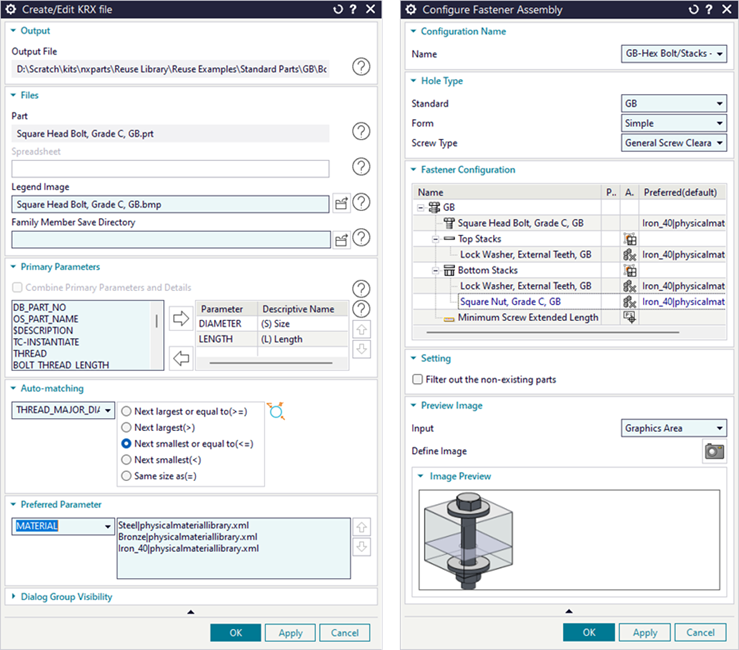Move preferred material up in list
Image resolution: width=739 pixels, height=650 pixels.
[x=361, y=527]
